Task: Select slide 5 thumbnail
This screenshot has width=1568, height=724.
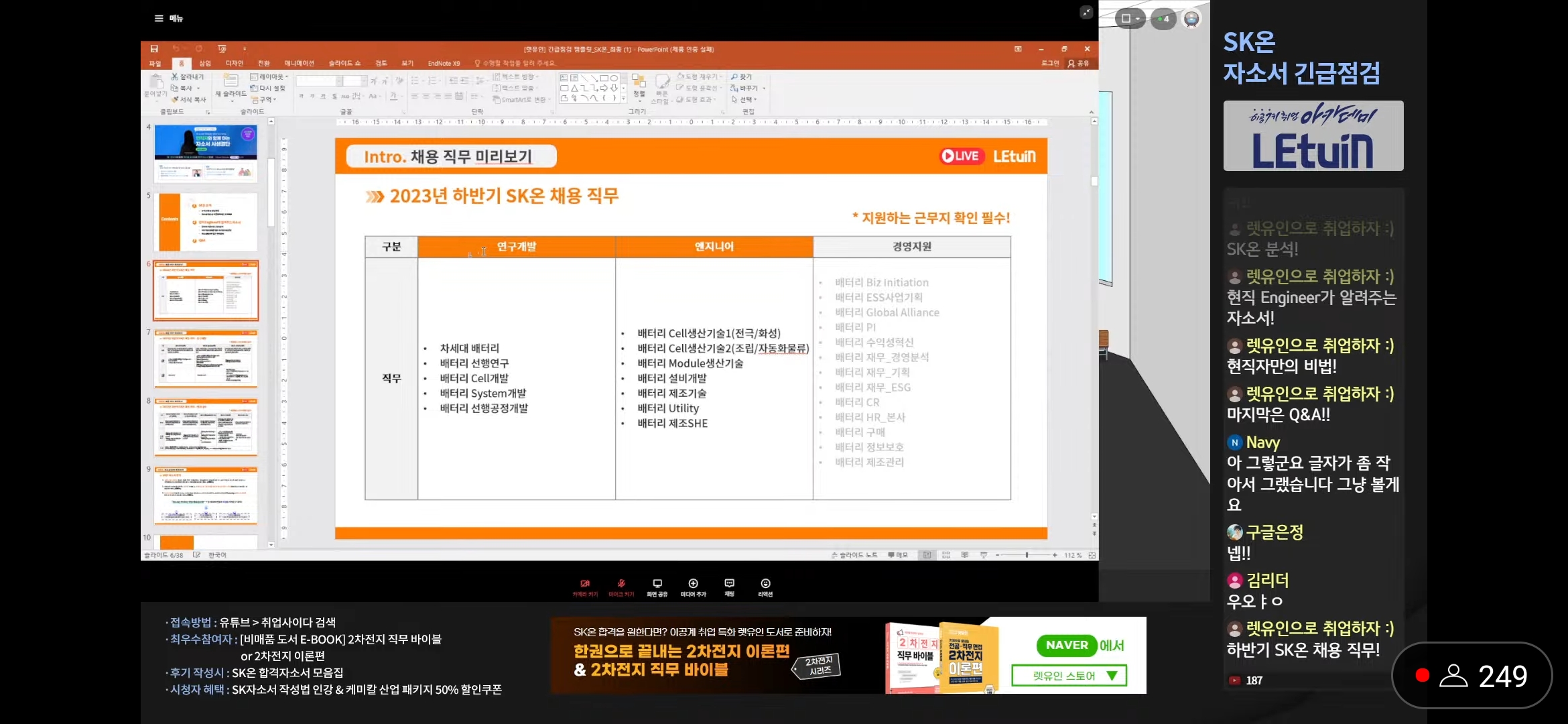Action: (x=206, y=222)
